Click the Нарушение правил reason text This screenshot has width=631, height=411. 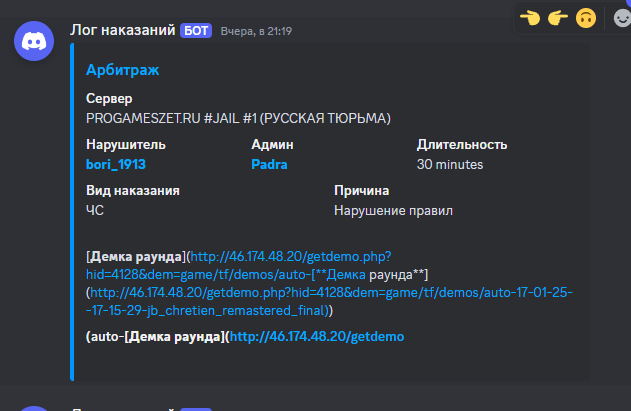tap(393, 211)
